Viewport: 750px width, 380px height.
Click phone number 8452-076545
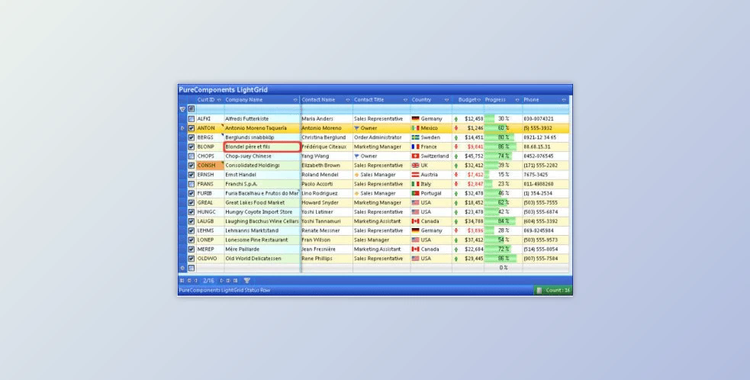[x=539, y=156]
